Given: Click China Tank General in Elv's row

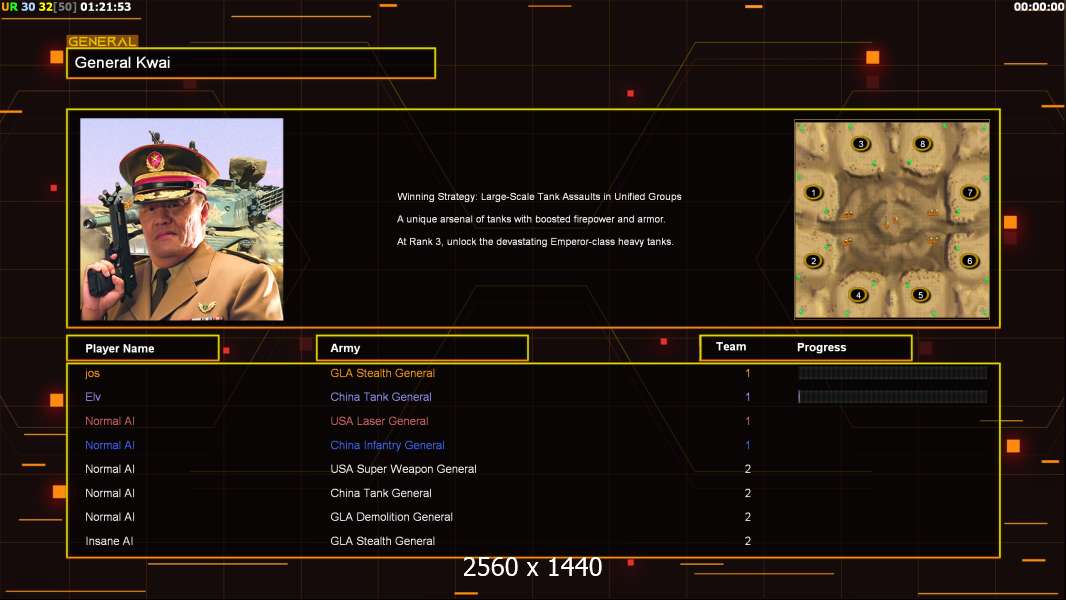Looking at the screenshot, I should tap(381, 397).
